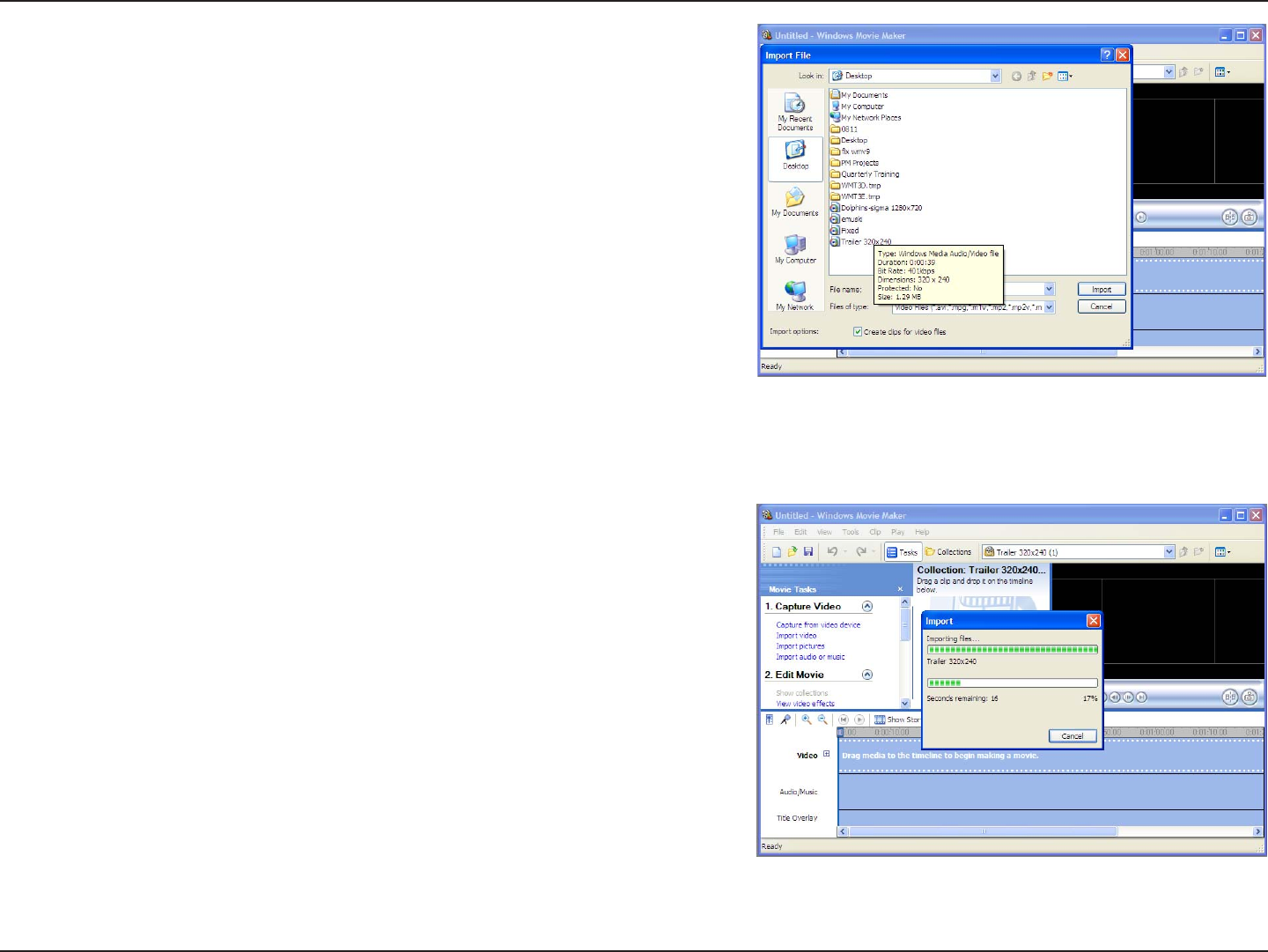1268x952 pixels.
Task: Select the Quarterly Training folder
Action: (865, 174)
